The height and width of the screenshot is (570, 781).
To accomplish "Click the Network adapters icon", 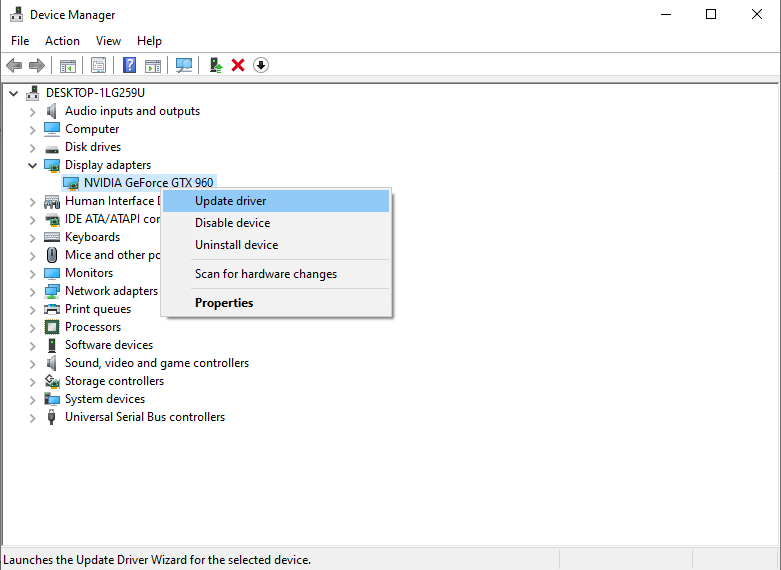I will [x=52, y=291].
